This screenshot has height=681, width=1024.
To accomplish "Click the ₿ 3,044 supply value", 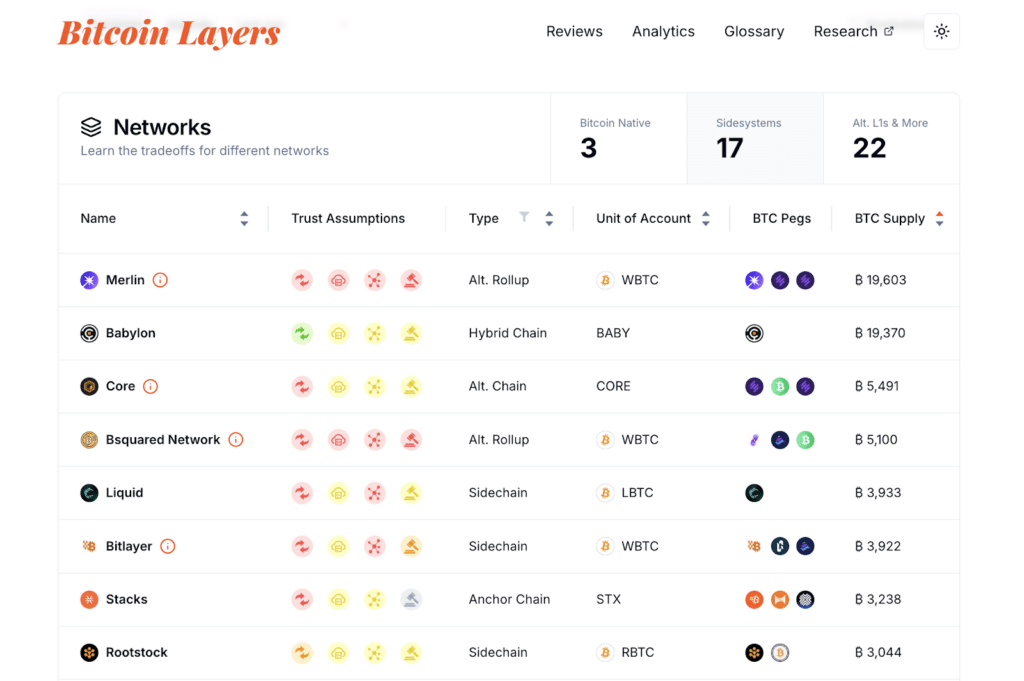I will 878,652.
